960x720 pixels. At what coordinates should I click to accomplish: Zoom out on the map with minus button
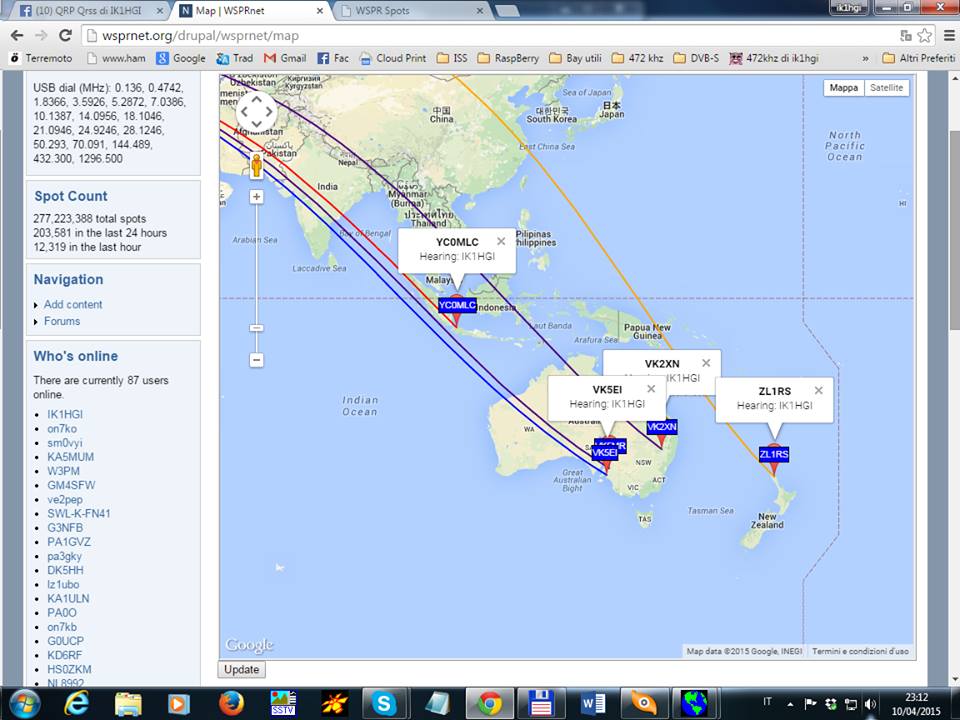click(x=257, y=359)
